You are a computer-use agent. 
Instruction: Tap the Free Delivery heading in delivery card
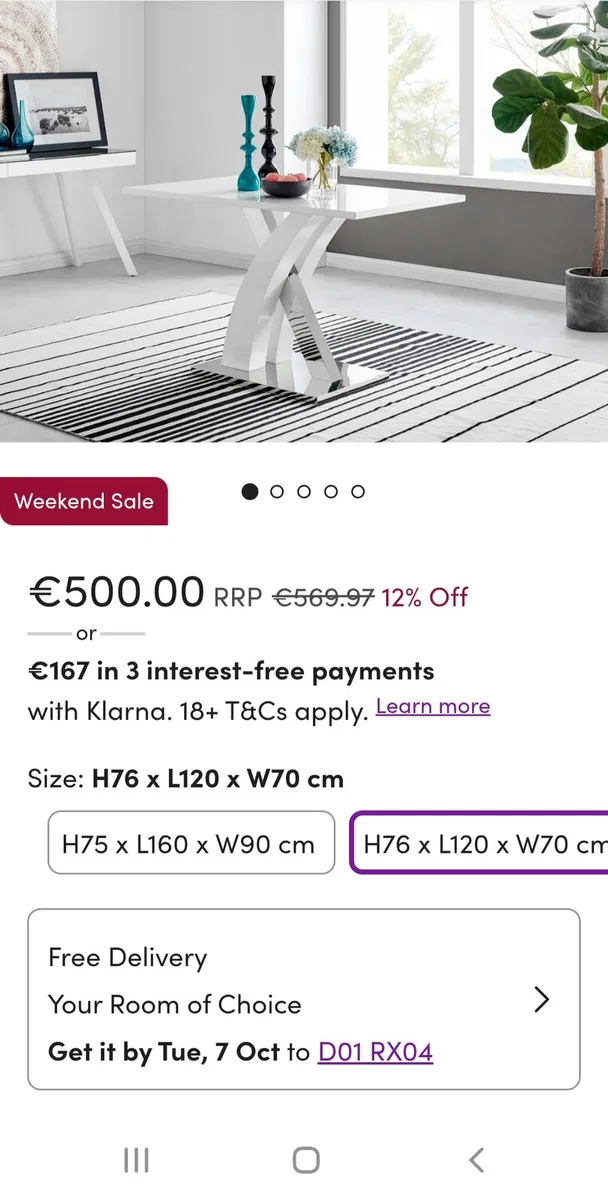[x=127, y=957]
